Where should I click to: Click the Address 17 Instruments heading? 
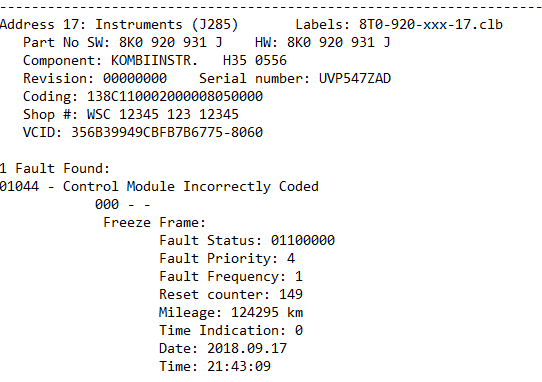[x=119, y=25]
